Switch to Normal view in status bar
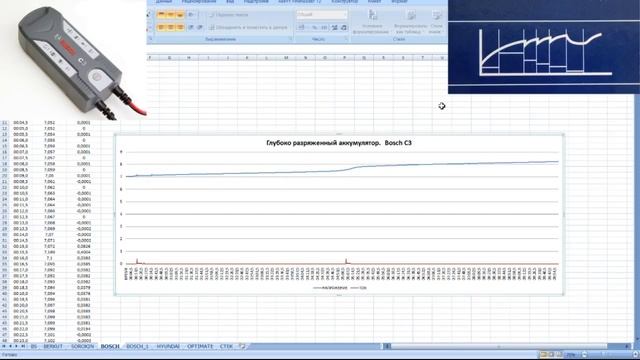640x360 pixels. (543, 355)
